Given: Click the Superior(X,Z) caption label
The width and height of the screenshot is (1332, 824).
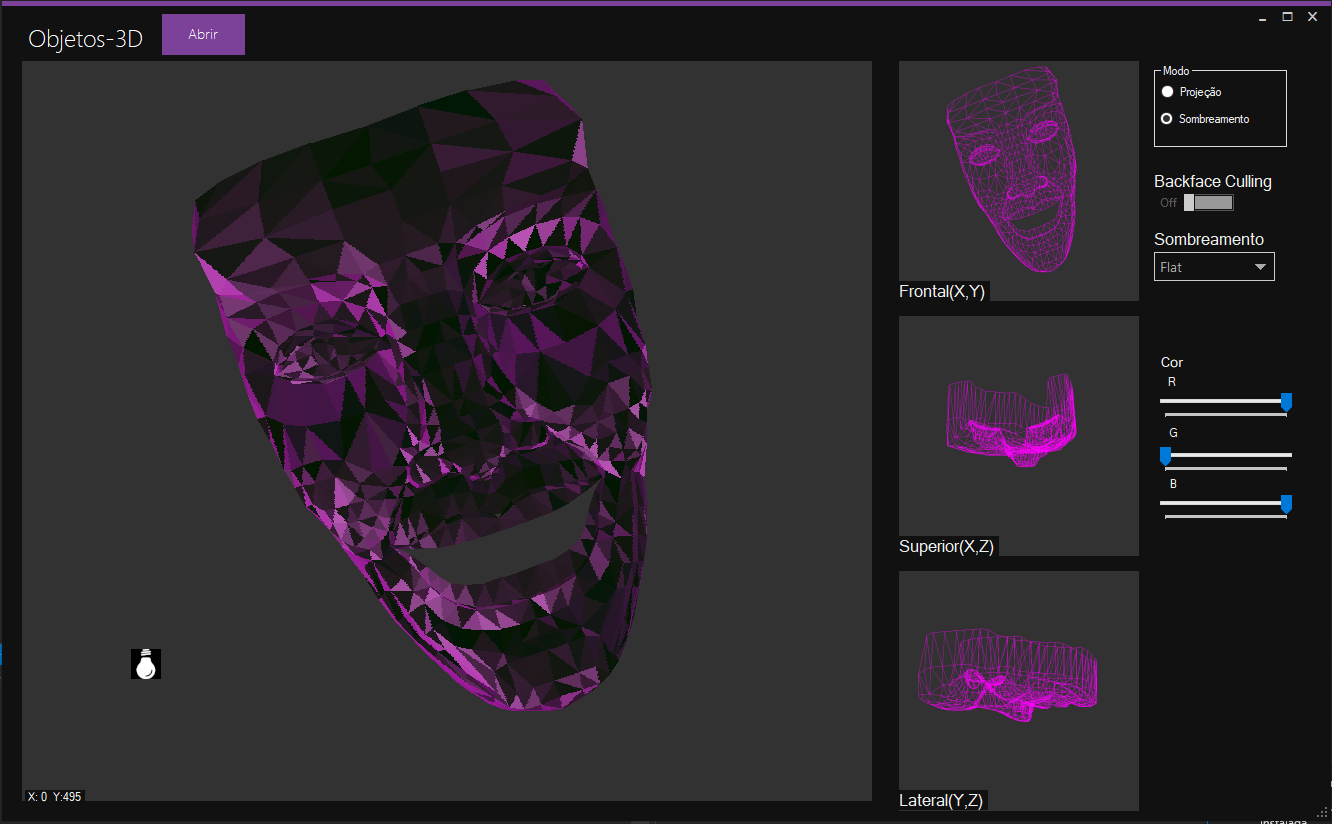Looking at the screenshot, I should click(946, 547).
